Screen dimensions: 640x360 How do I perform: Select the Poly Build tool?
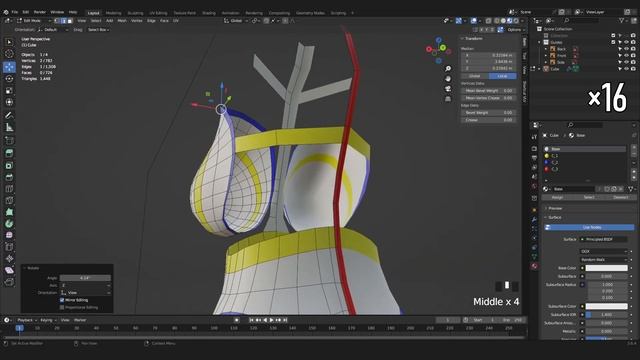pos(9,212)
